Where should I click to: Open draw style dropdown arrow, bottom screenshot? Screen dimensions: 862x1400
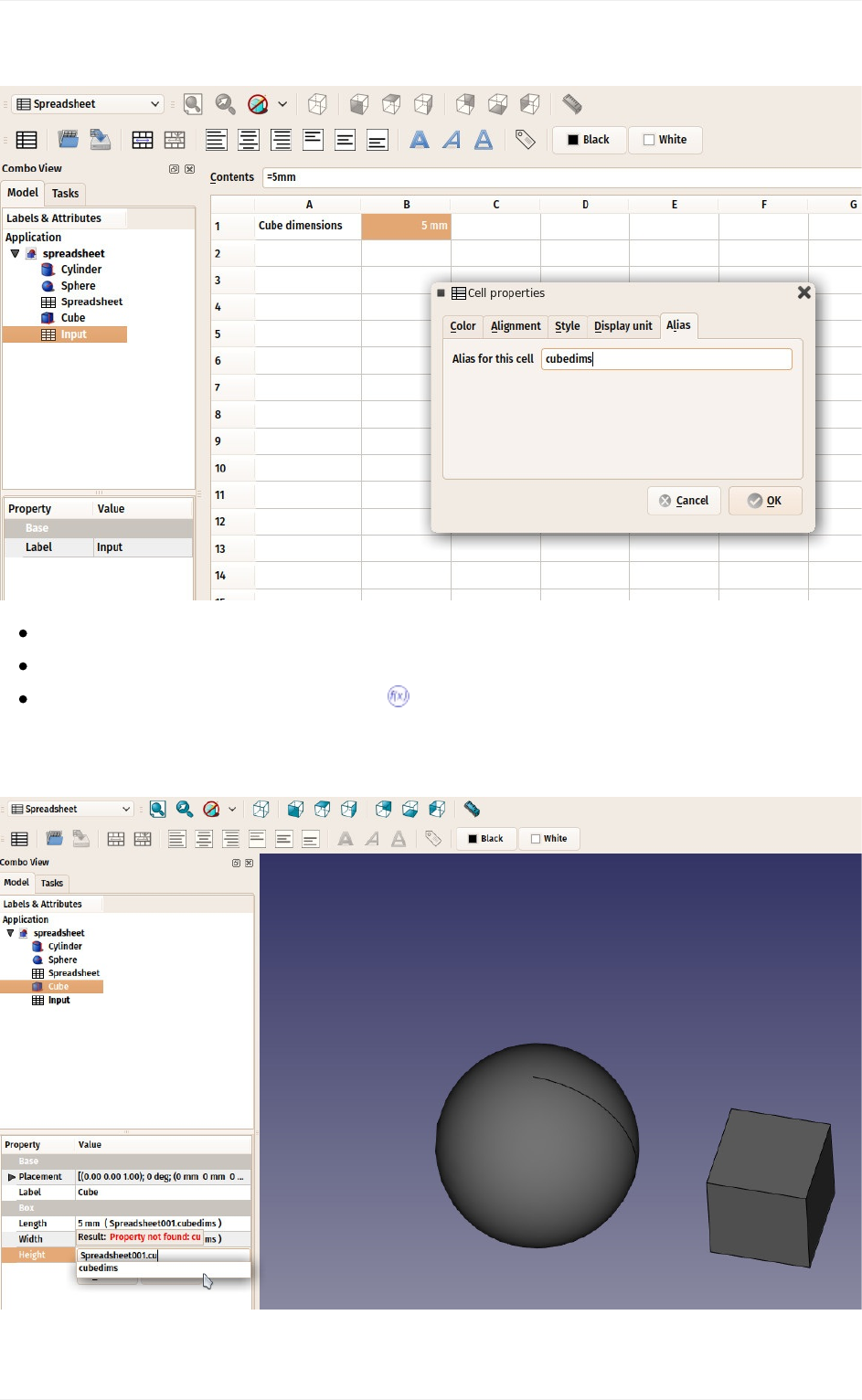[232, 809]
